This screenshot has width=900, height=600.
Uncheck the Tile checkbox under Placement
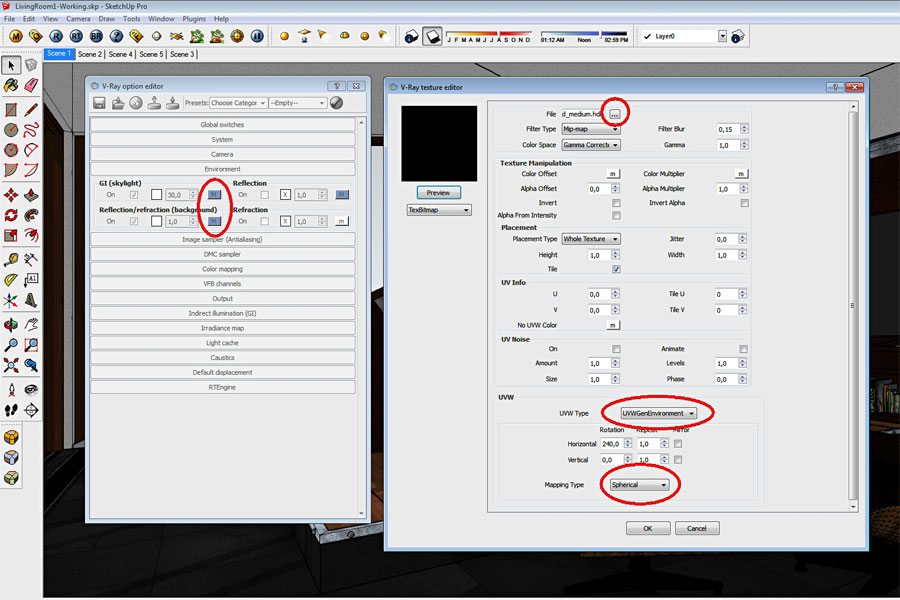[616, 269]
